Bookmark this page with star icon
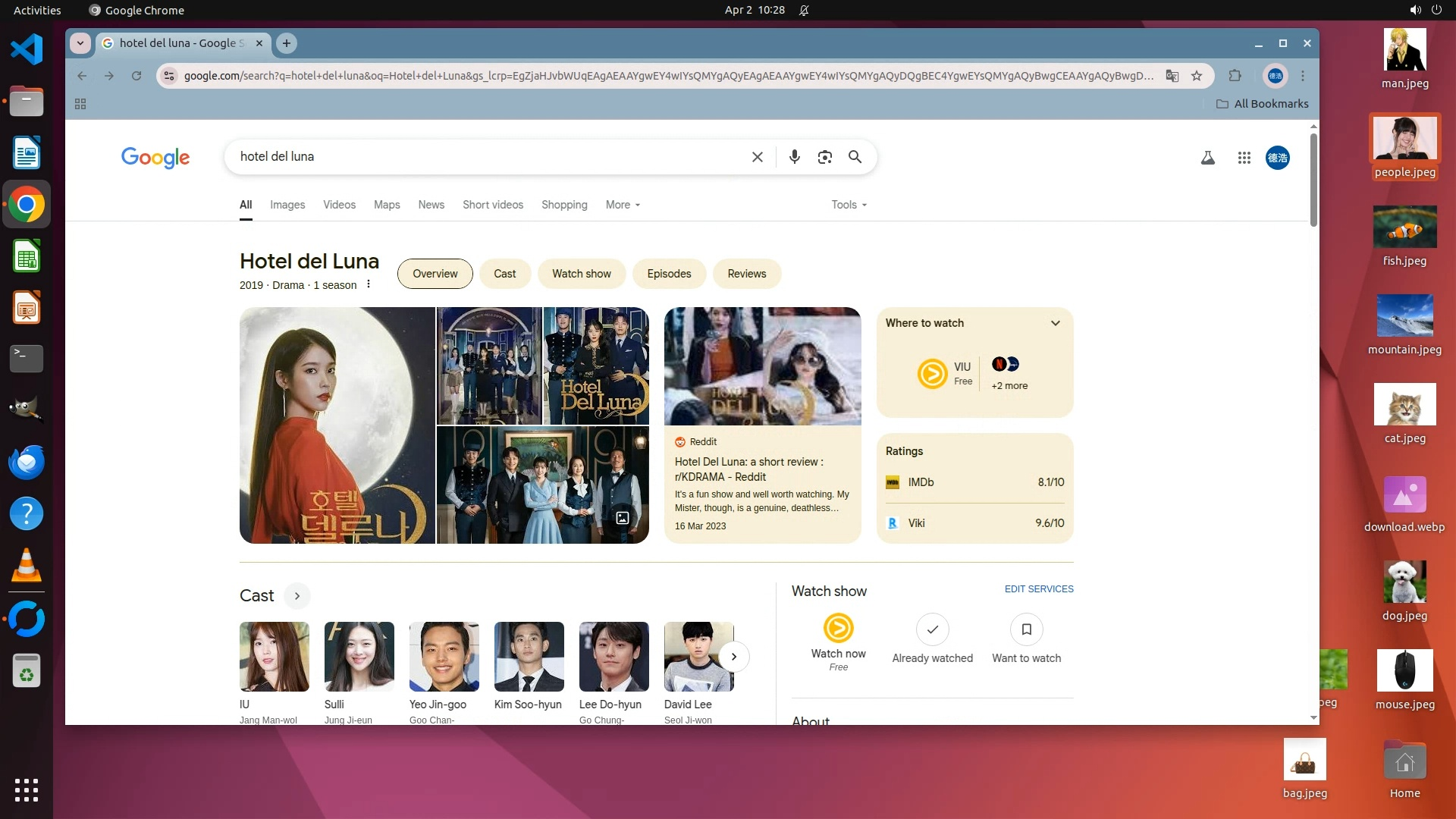The image size is (1456, 819). coord(1197,76)
